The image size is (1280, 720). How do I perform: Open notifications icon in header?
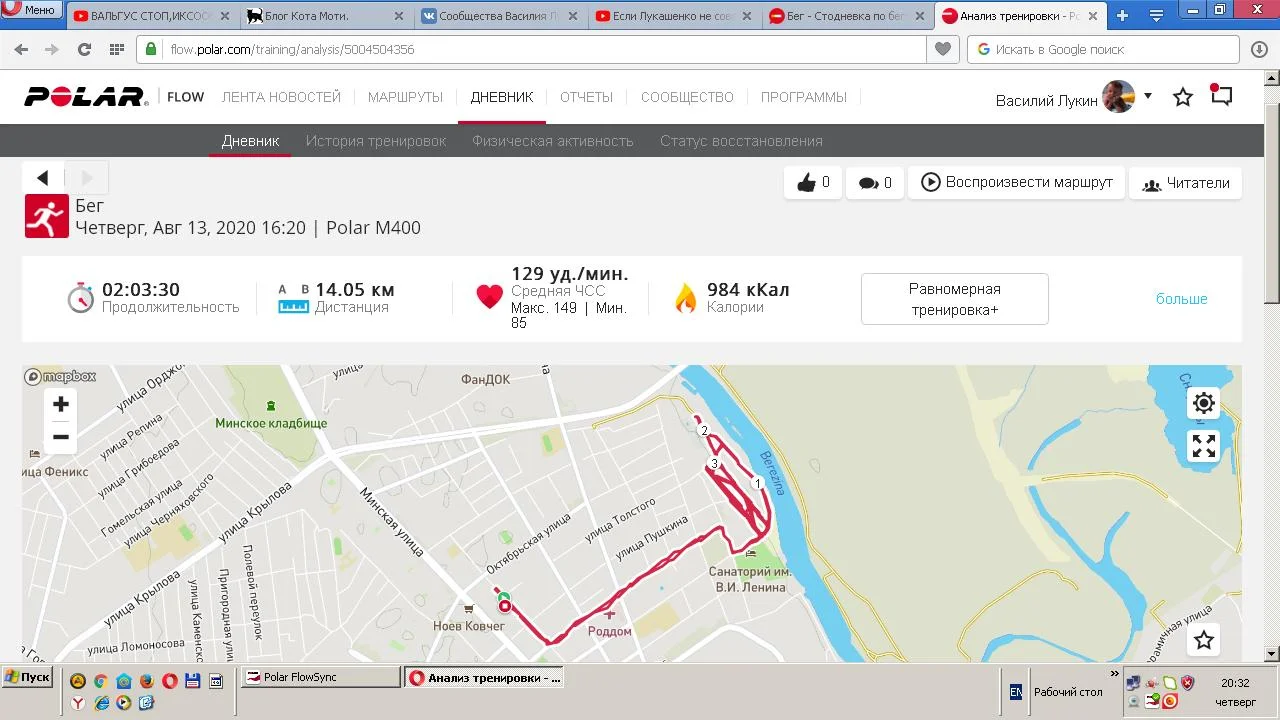tap(1221, 96)
